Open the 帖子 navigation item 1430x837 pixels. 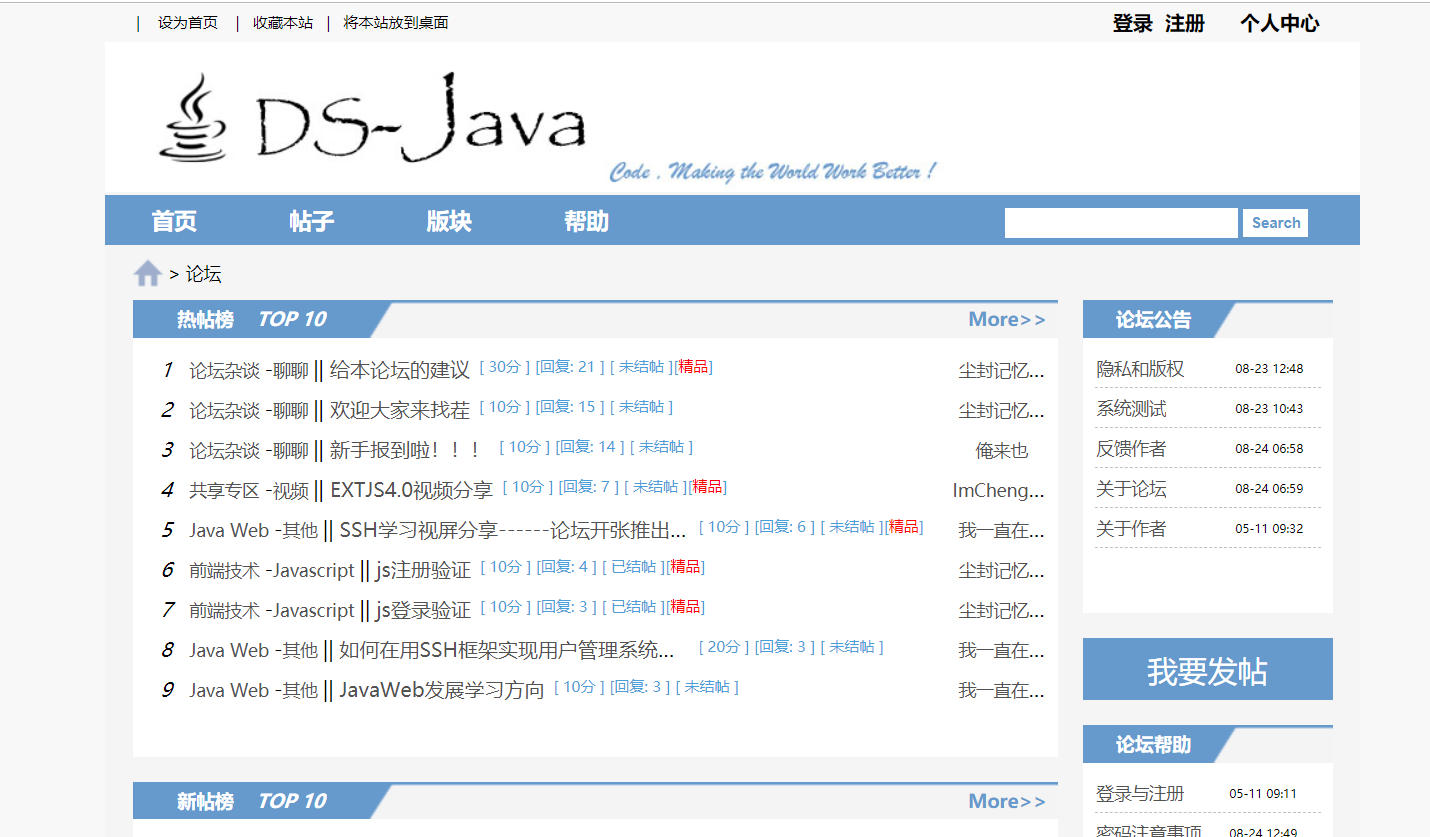coord(311,221)
